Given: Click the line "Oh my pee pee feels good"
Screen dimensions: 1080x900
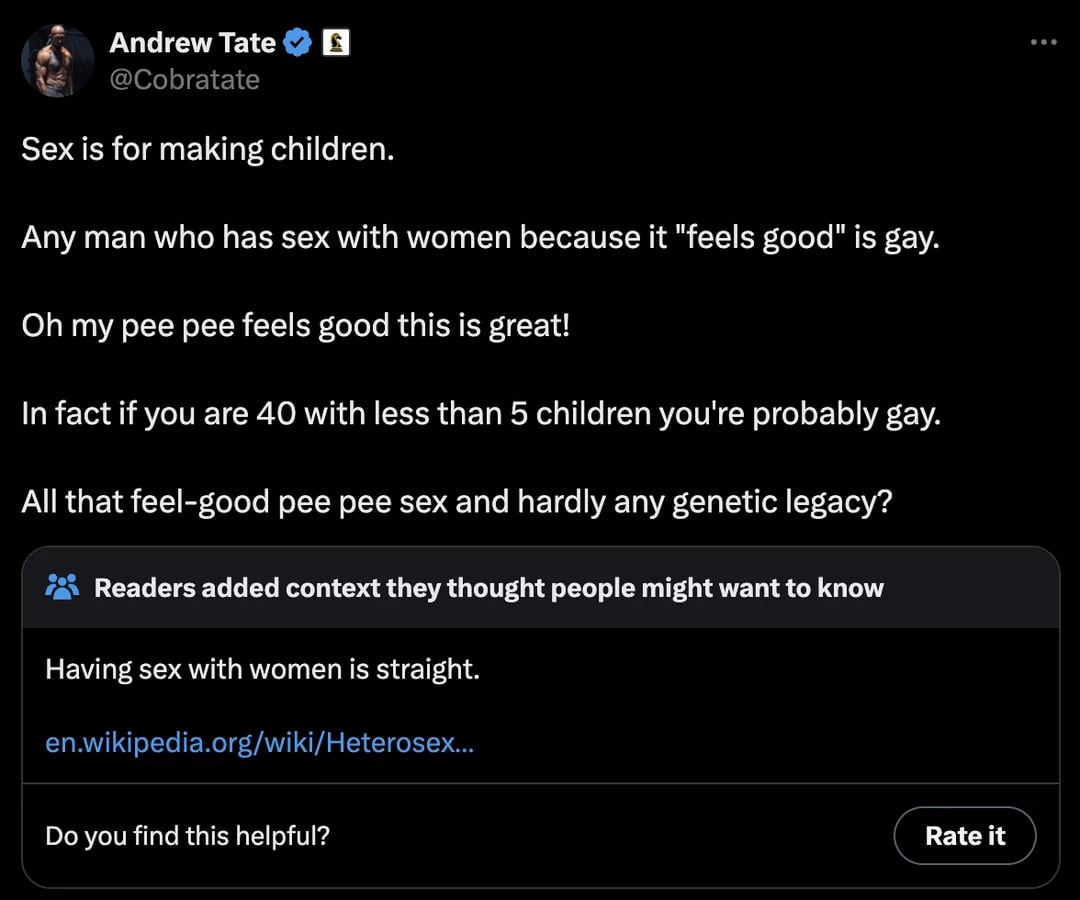Looking at the screenshot, I should tap(295, 326).
